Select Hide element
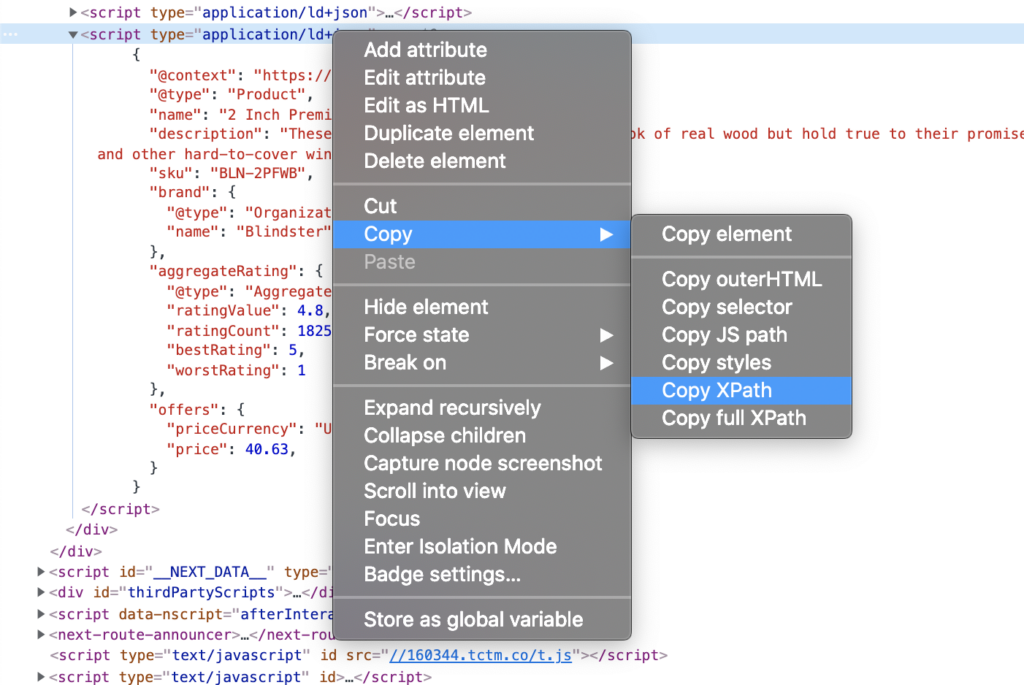The image size is (1024, 685). pos(426,307)
